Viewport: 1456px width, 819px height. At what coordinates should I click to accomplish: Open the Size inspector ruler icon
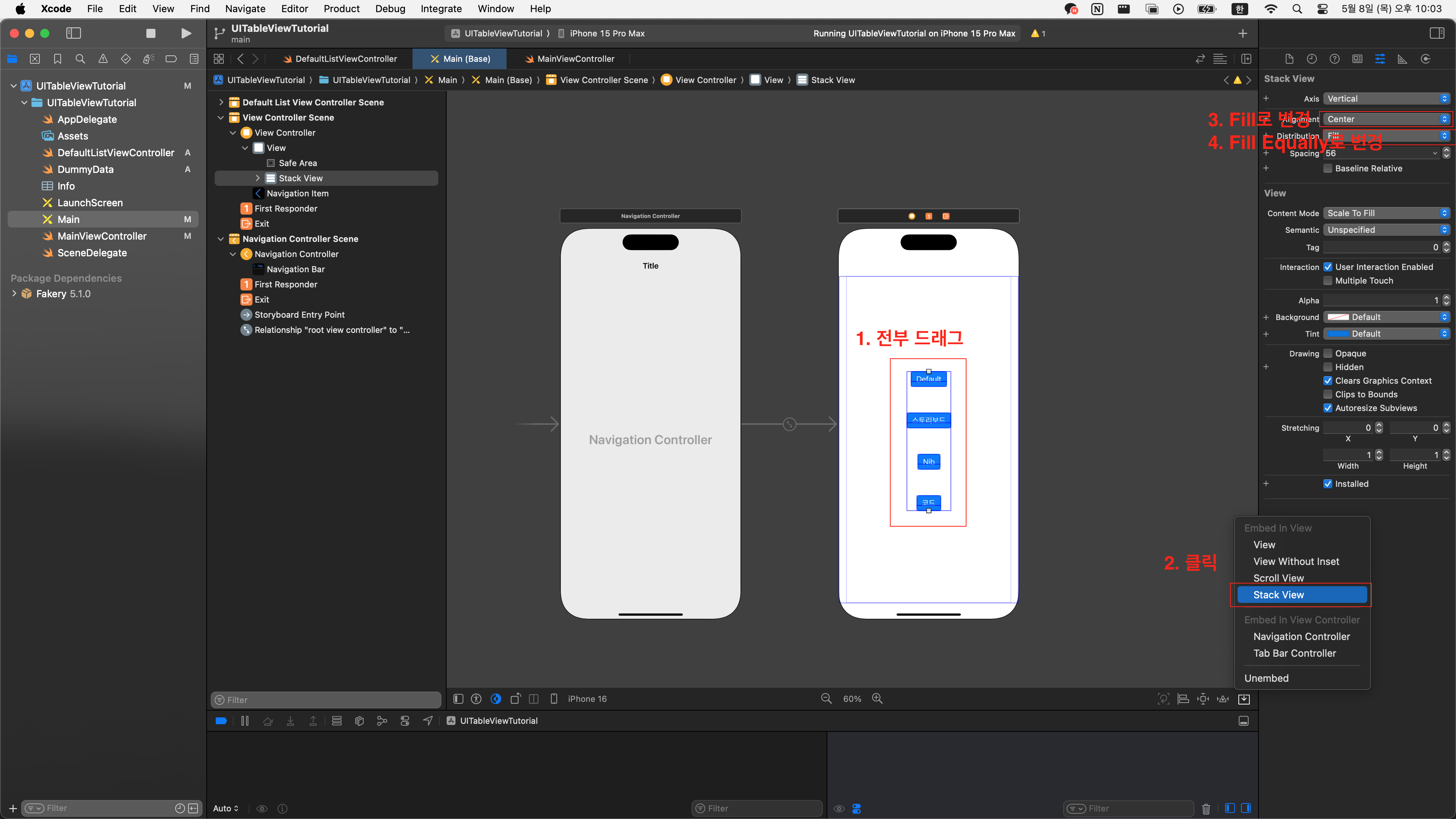1402,59
